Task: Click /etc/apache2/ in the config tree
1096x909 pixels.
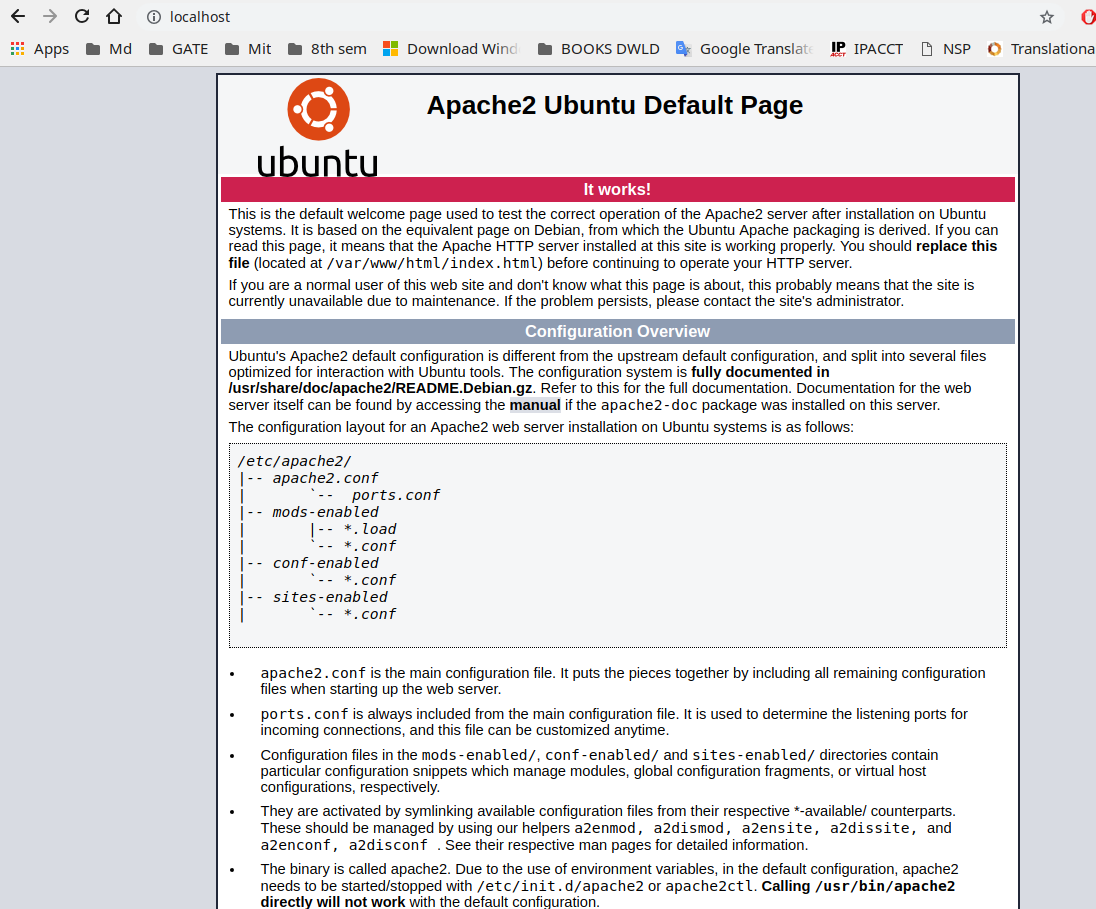Action: pyautogui.click(x=294, y=461)
